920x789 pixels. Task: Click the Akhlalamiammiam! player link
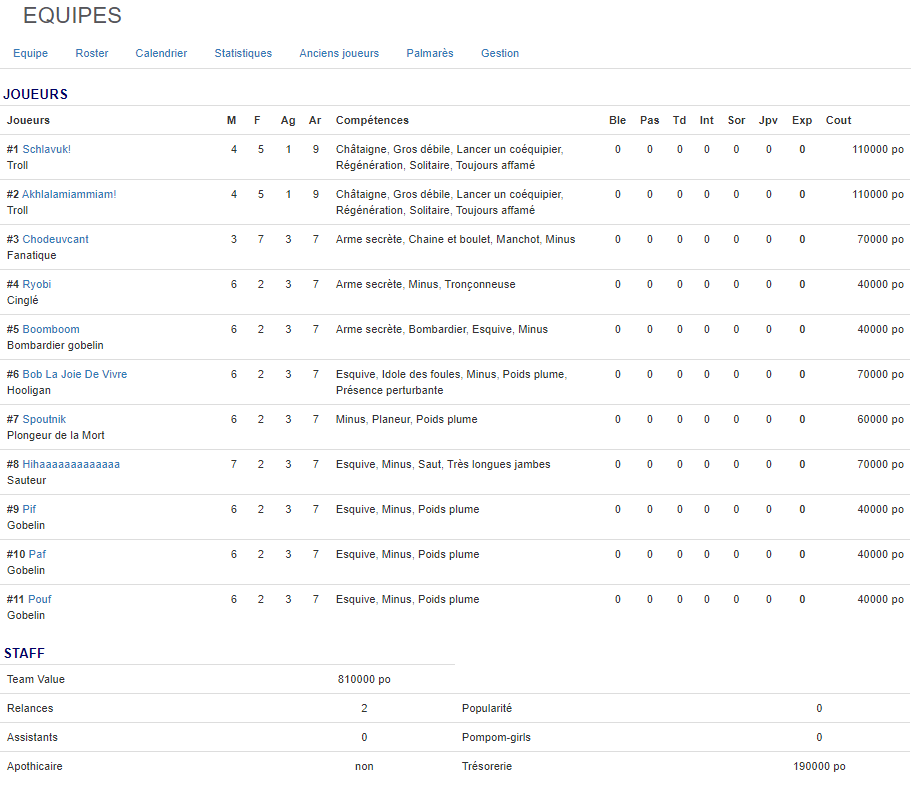coord(69,194)
